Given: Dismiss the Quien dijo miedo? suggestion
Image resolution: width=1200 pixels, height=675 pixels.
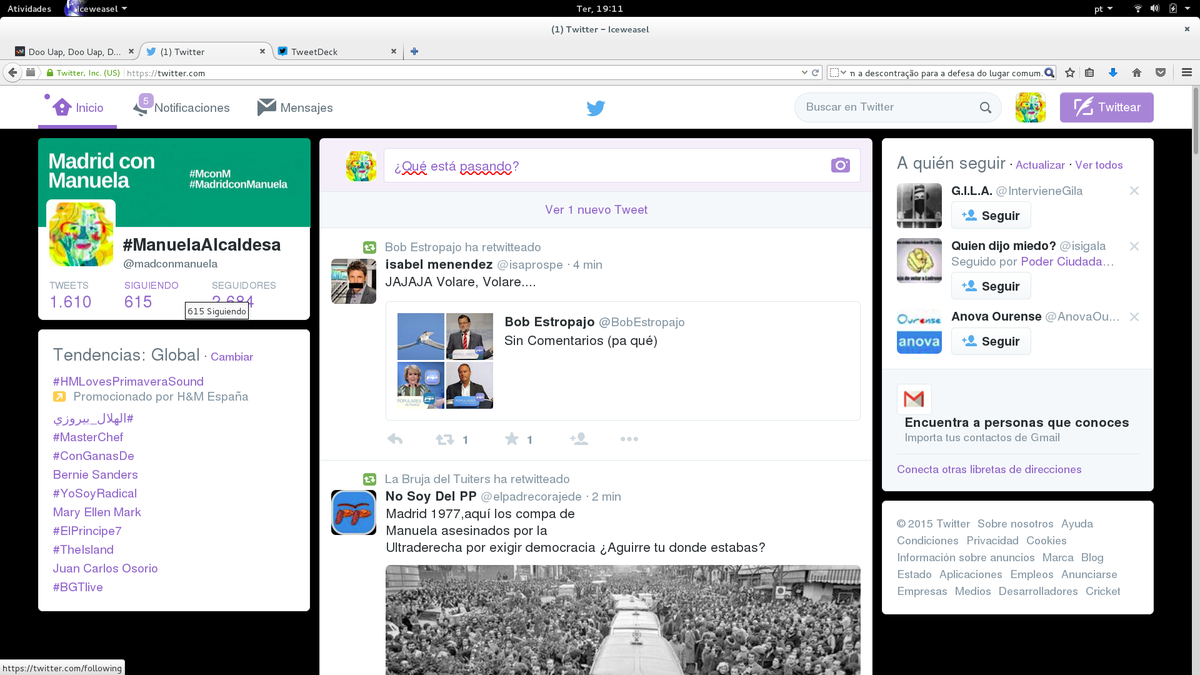Looking at the screenshot, I should pyautogui.click(x=1134, y=246).
